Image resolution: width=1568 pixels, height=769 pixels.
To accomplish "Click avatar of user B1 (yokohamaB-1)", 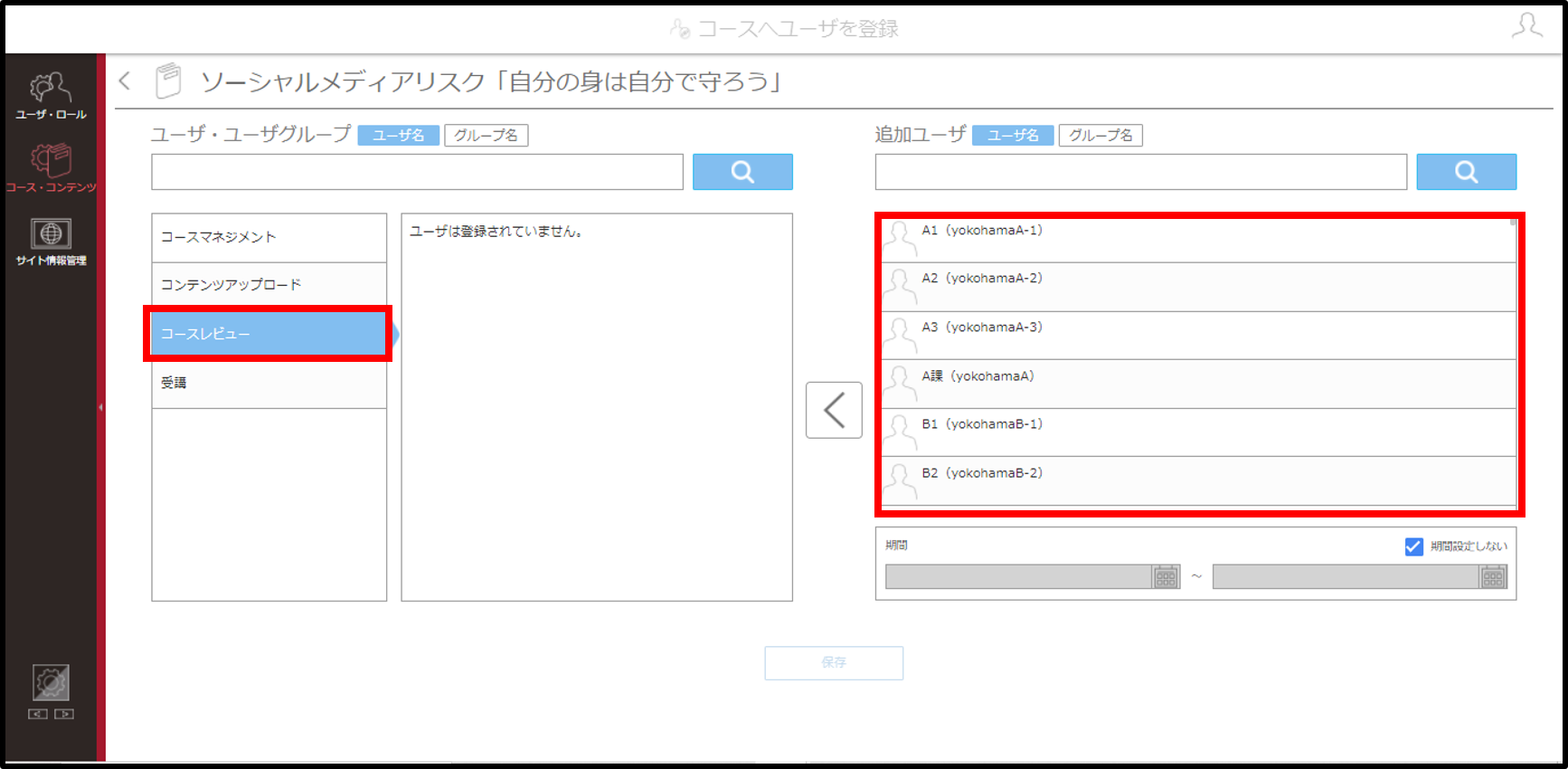I will click(900, 432).
